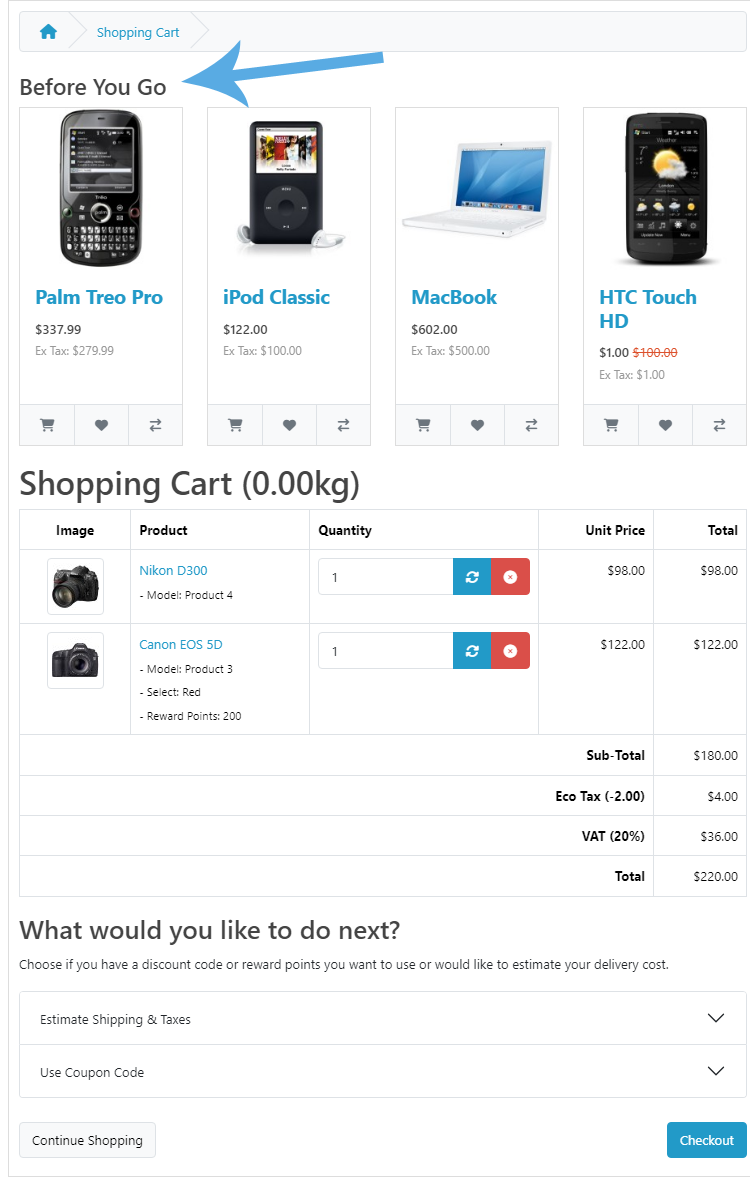Expand Estimate Shipping & Taxes section
This screenshot has width=750, height=1177.
click(x=381, y=1019)
